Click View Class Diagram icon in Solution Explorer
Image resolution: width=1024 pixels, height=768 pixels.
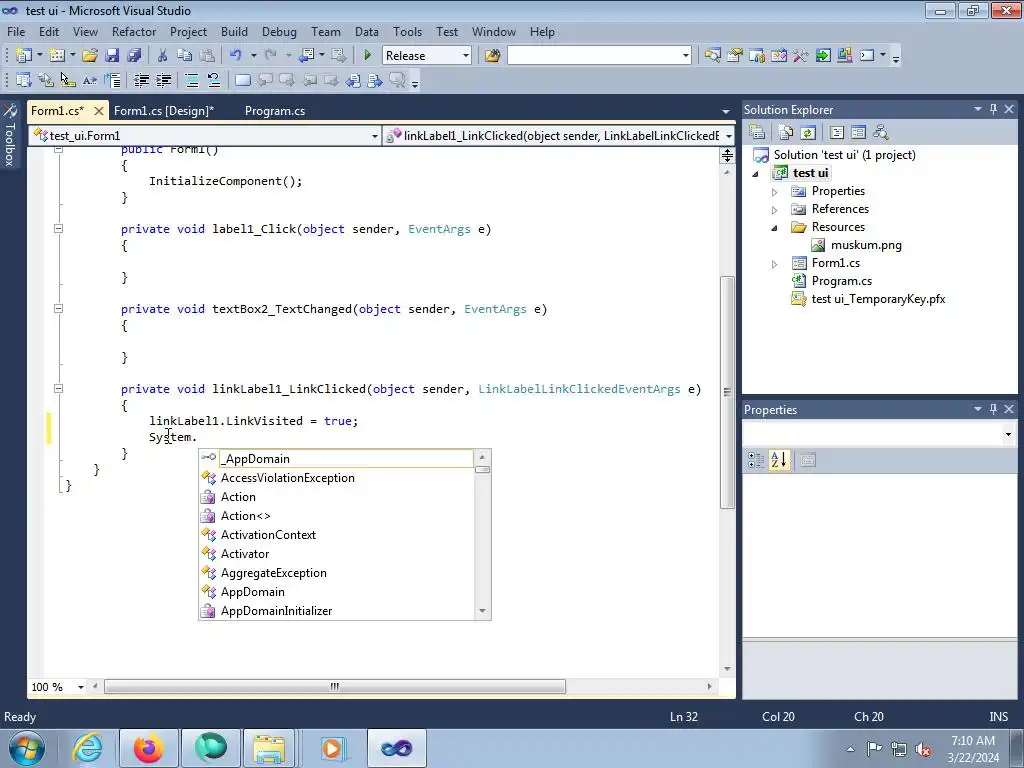tap(881, 133)
